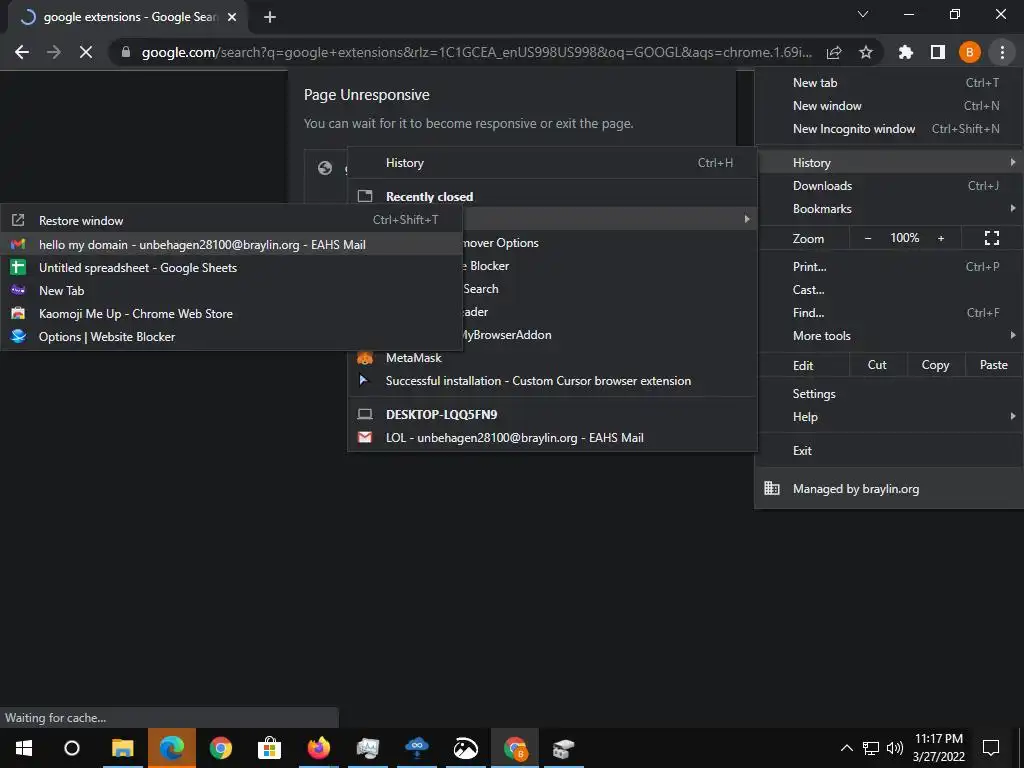Choose Cast... in the Chrome menu
This screenshot has height=768, width=1024.
click(889, 290)
